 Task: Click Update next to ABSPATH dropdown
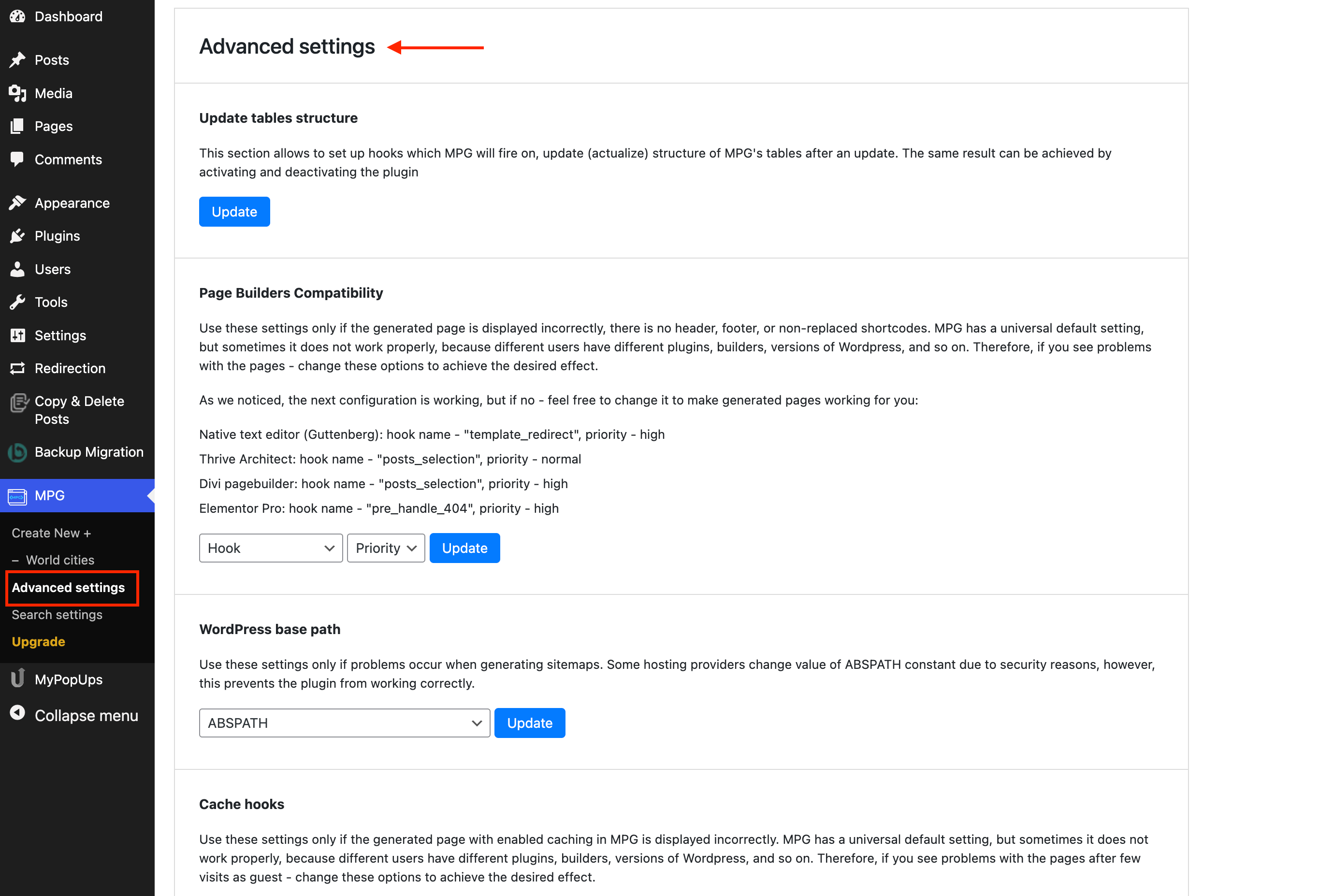coord(529,723)
